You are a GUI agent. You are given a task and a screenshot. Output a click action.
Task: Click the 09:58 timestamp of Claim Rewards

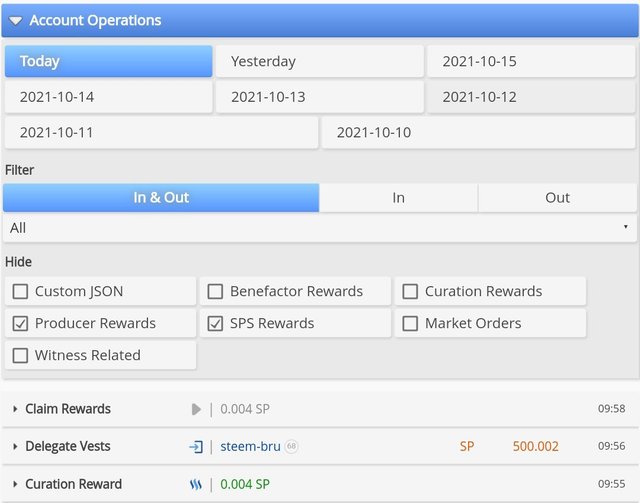(x=611, y=409)
